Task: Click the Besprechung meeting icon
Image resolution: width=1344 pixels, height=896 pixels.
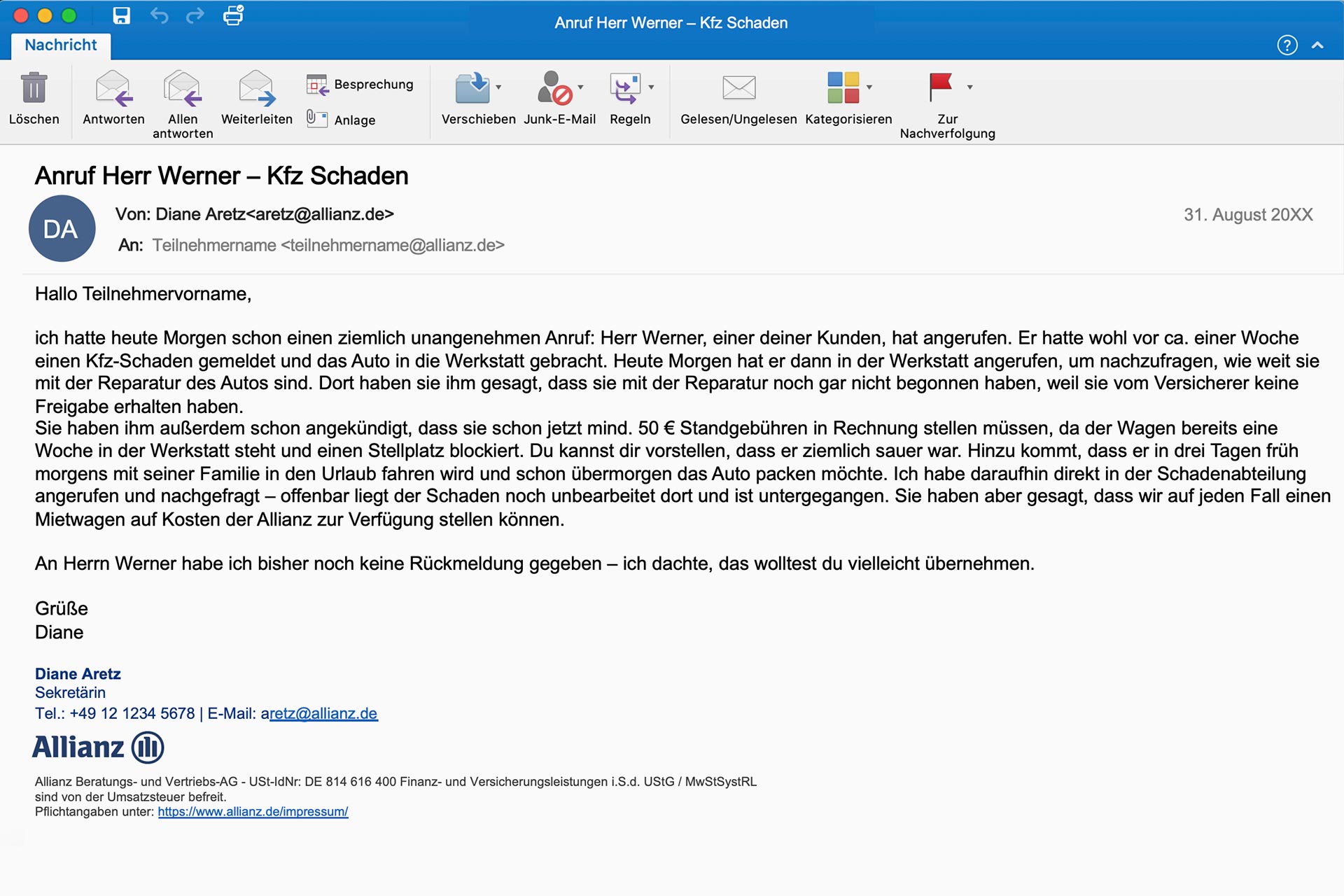Action: 317,85
